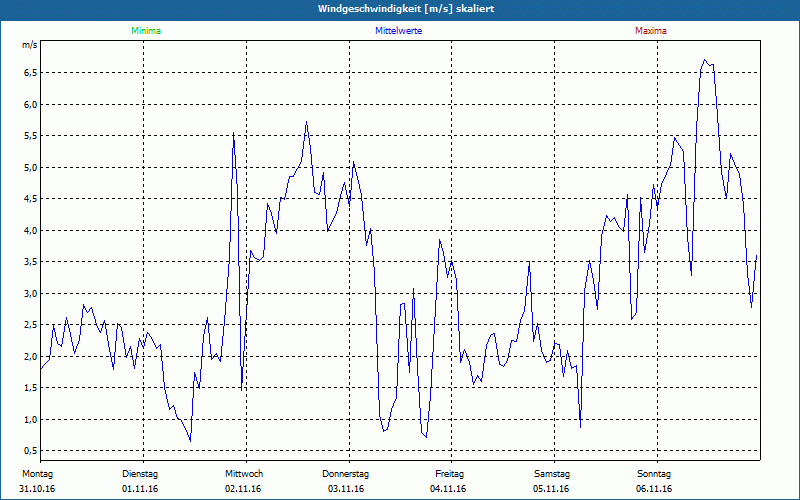Click the date 05.11.16
This screenshot has height=500, width=800.
tap(551, 489)
